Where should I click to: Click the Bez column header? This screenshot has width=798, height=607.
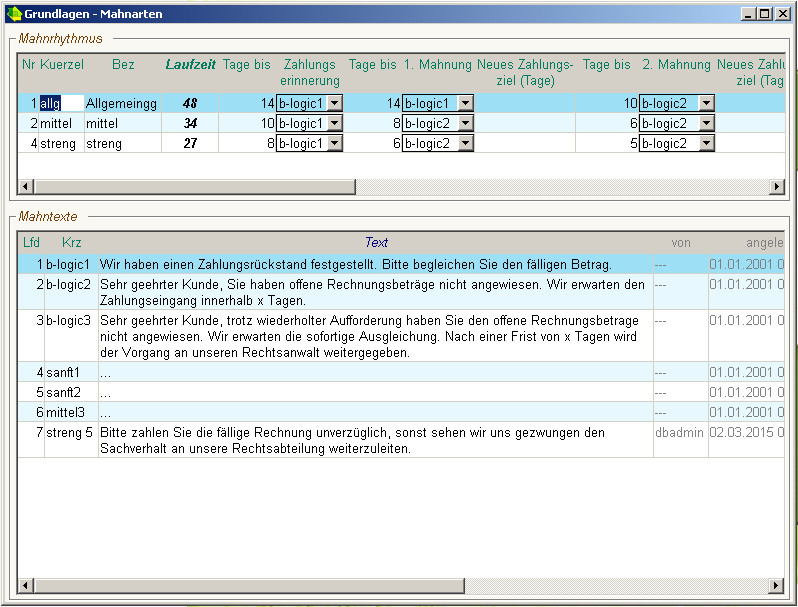coord(123,65)
